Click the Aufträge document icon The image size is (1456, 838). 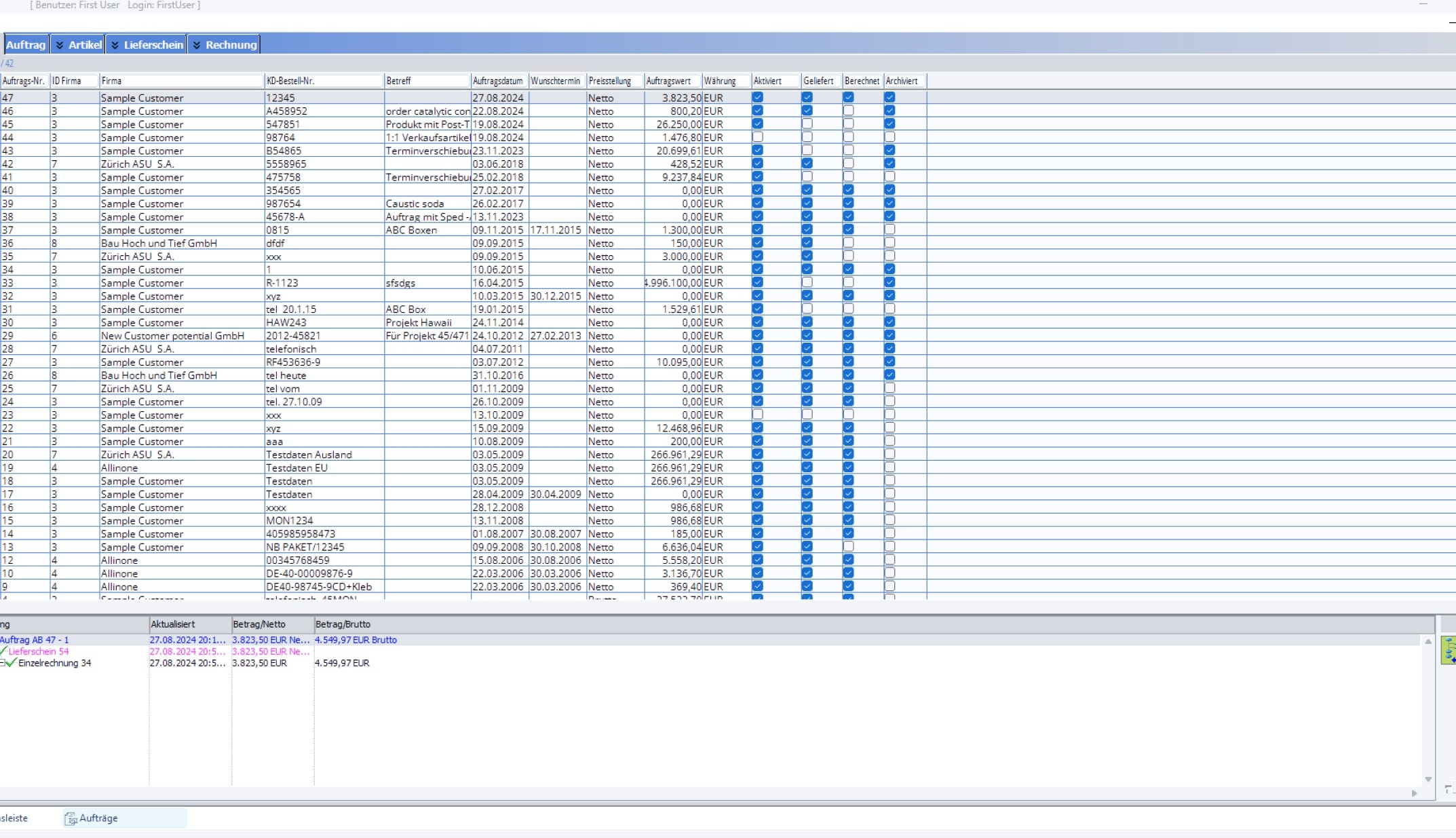71,819
